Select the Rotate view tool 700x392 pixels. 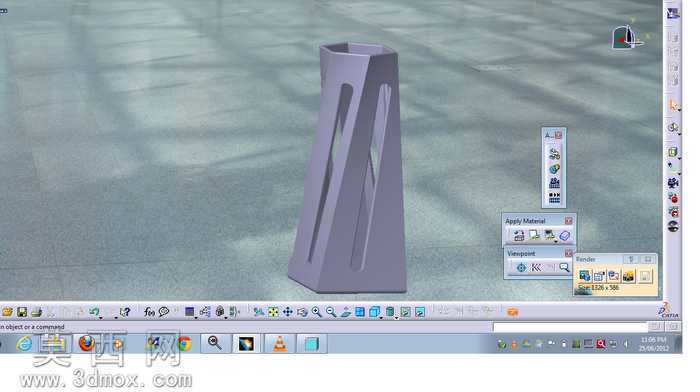tap(303, 312)
